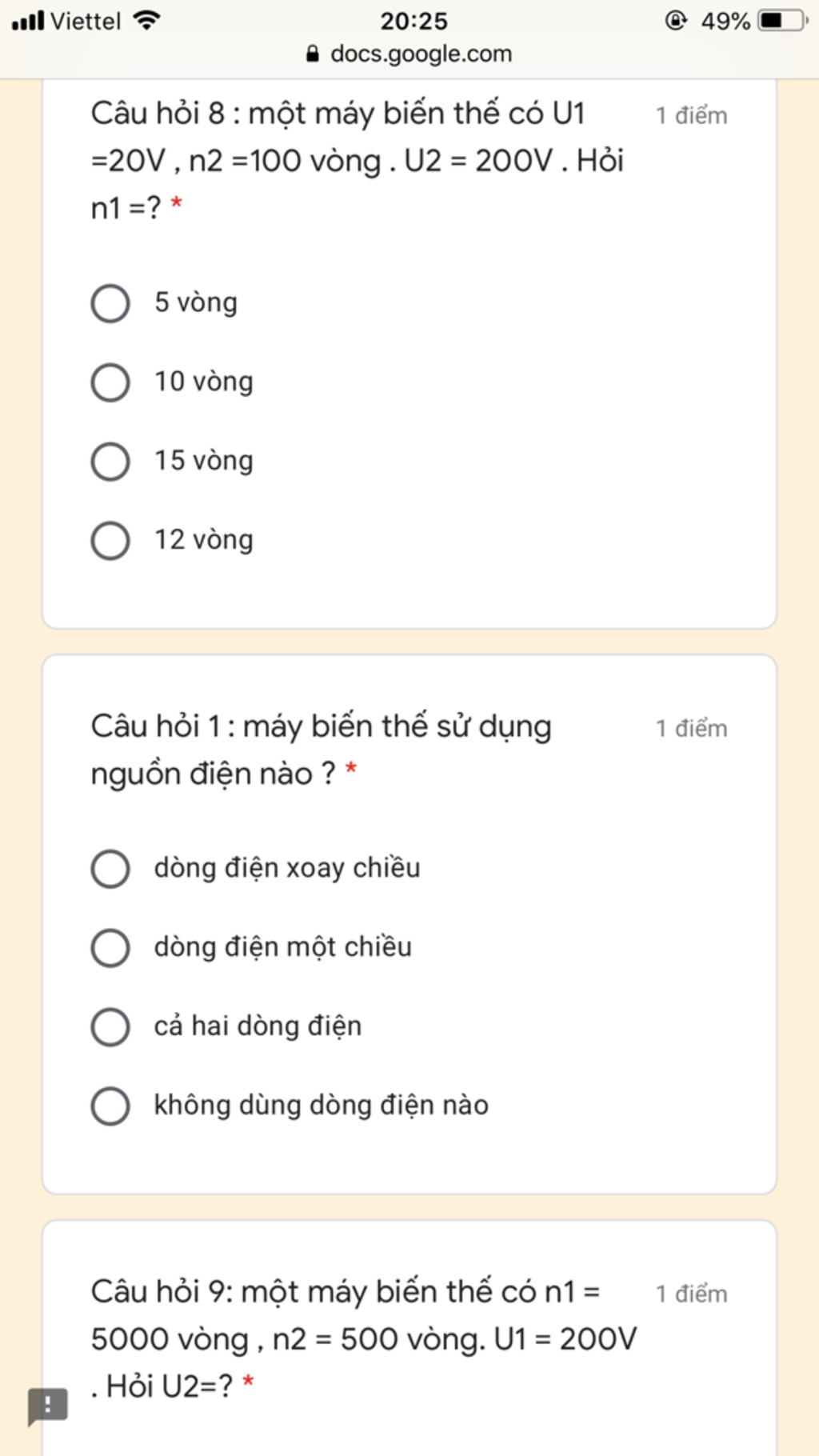Viewport: 819px width, 1456px height.
Task: Tap the docs.google.com address bar
Action: tap(420, 54)
